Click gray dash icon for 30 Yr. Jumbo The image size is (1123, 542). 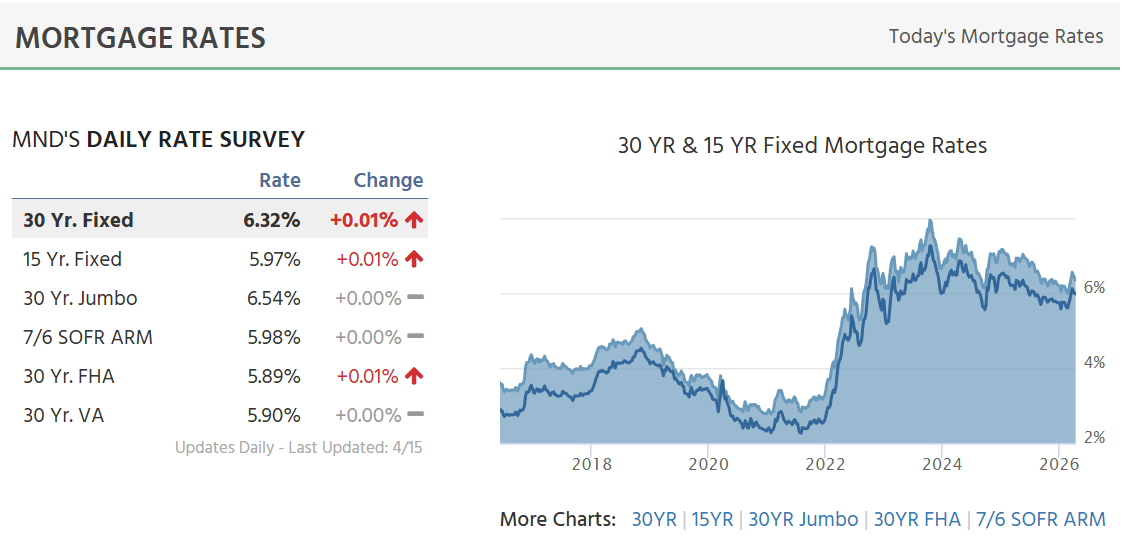(416, 298)
